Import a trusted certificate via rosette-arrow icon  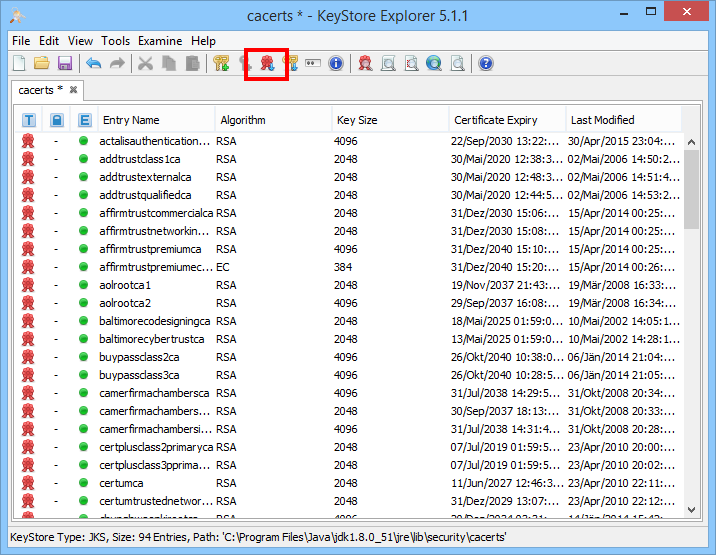coord(267,63)
